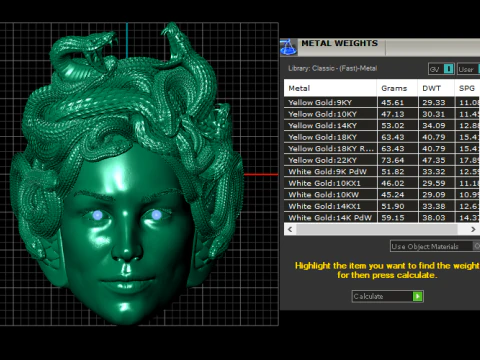Select the White Gold:14KX1 row

[382, 206]
